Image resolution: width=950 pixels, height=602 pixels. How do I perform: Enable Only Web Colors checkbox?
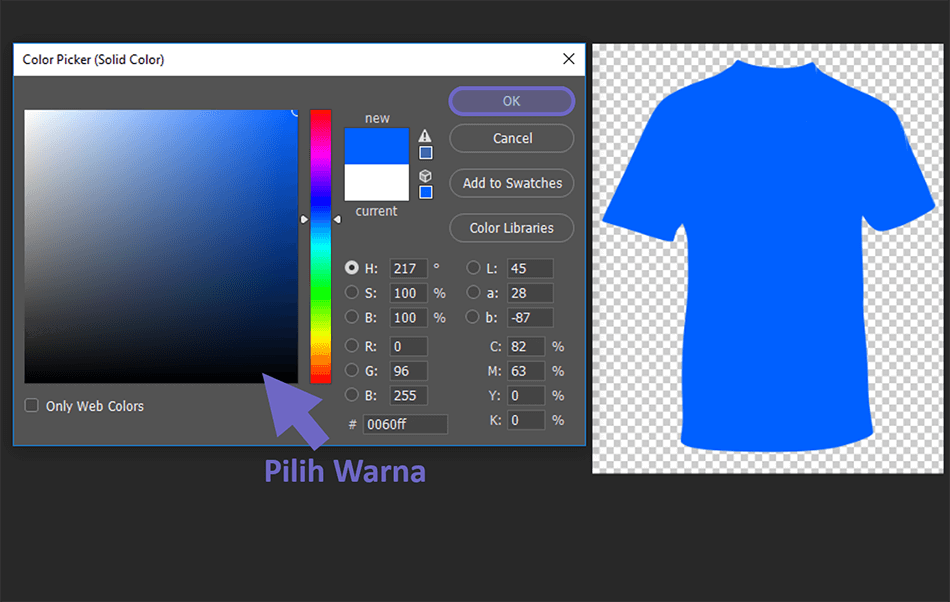(32, 405)
